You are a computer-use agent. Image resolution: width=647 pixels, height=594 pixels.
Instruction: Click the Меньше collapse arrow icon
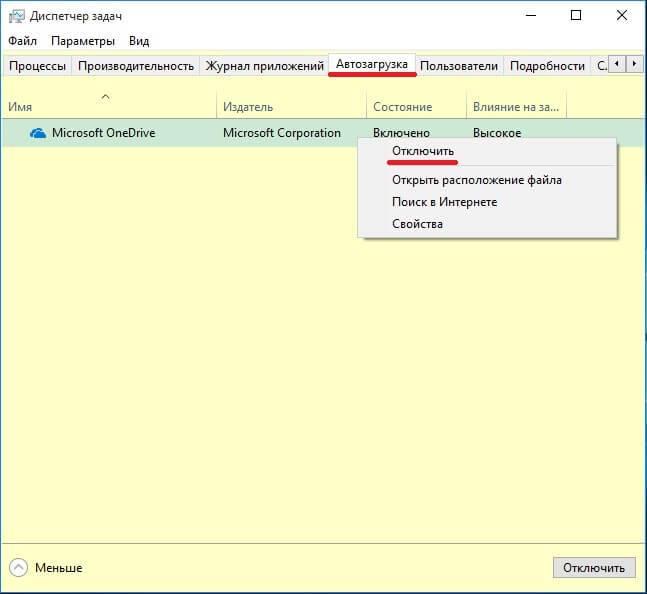tap(18, 568)
